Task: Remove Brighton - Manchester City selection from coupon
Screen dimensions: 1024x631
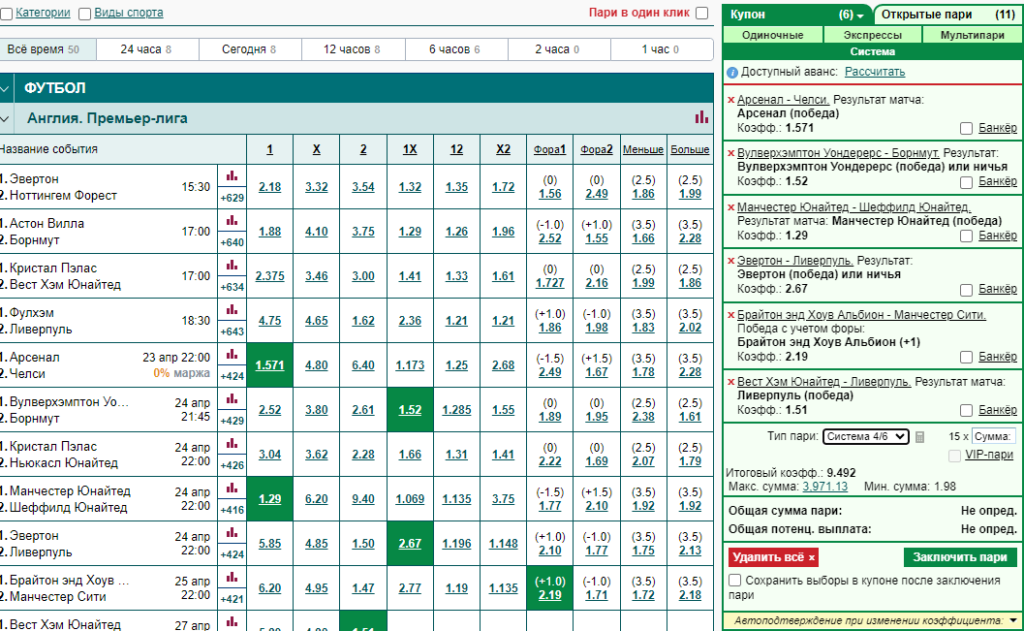Action: click(x=731, y=315)
